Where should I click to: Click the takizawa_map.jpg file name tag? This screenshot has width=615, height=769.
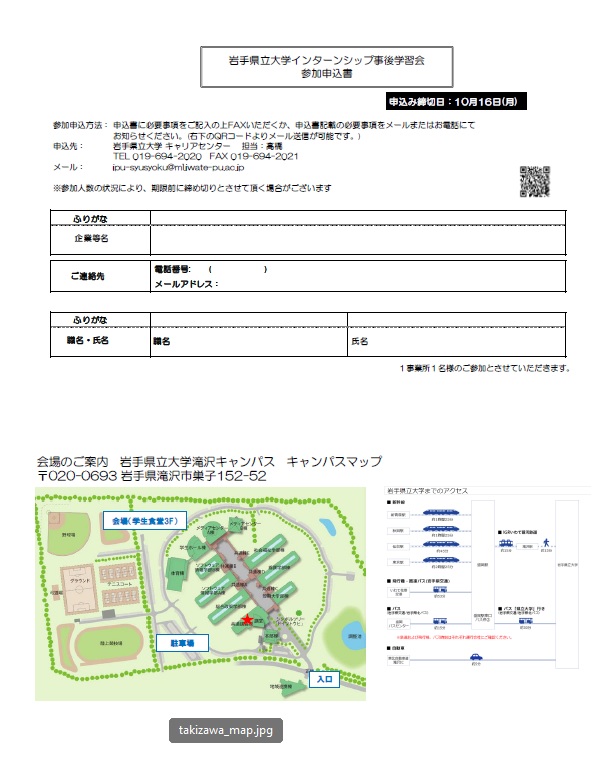point(226,730)
